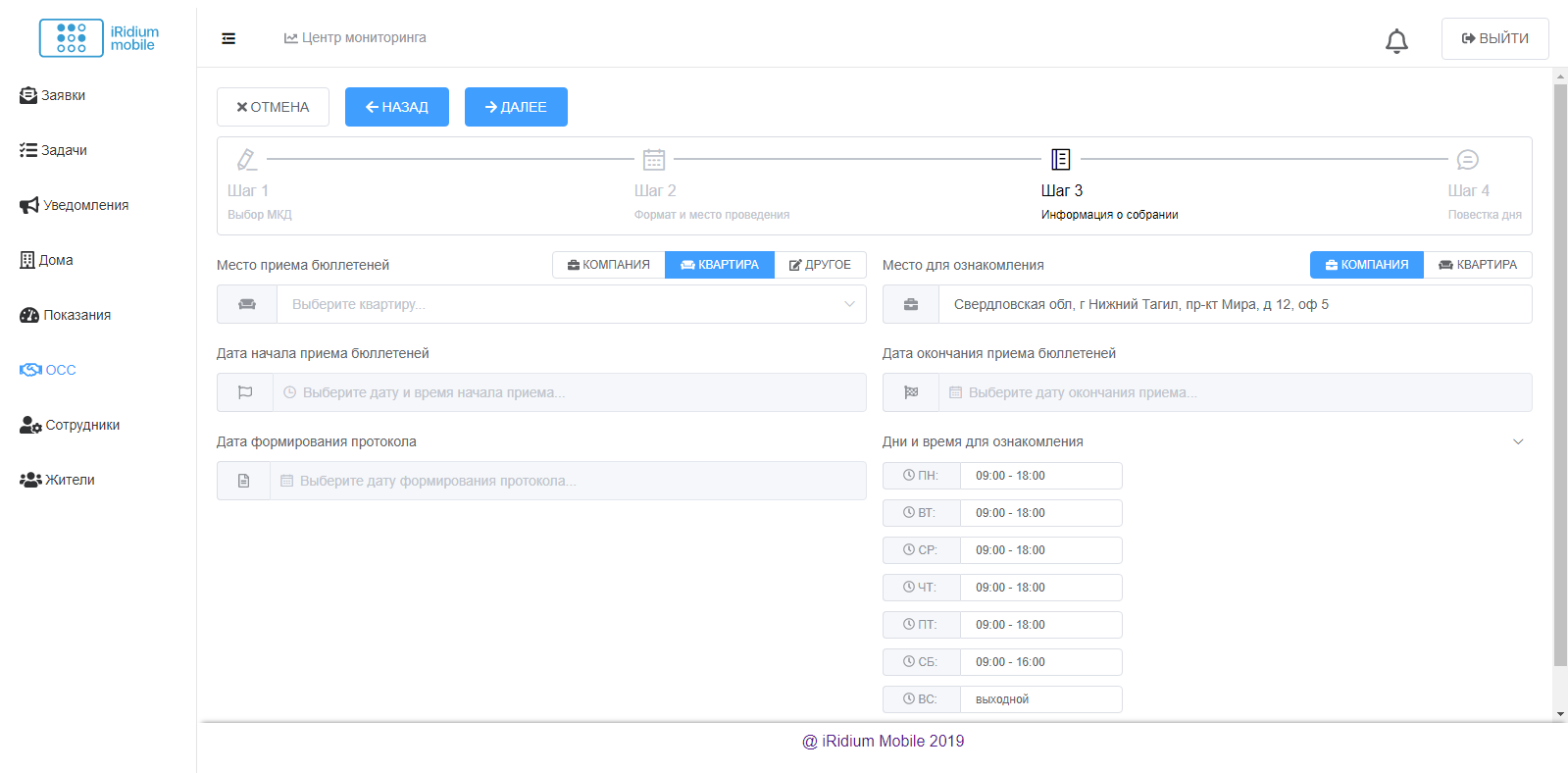Open Дома in the sidebar

coord(47,260)
